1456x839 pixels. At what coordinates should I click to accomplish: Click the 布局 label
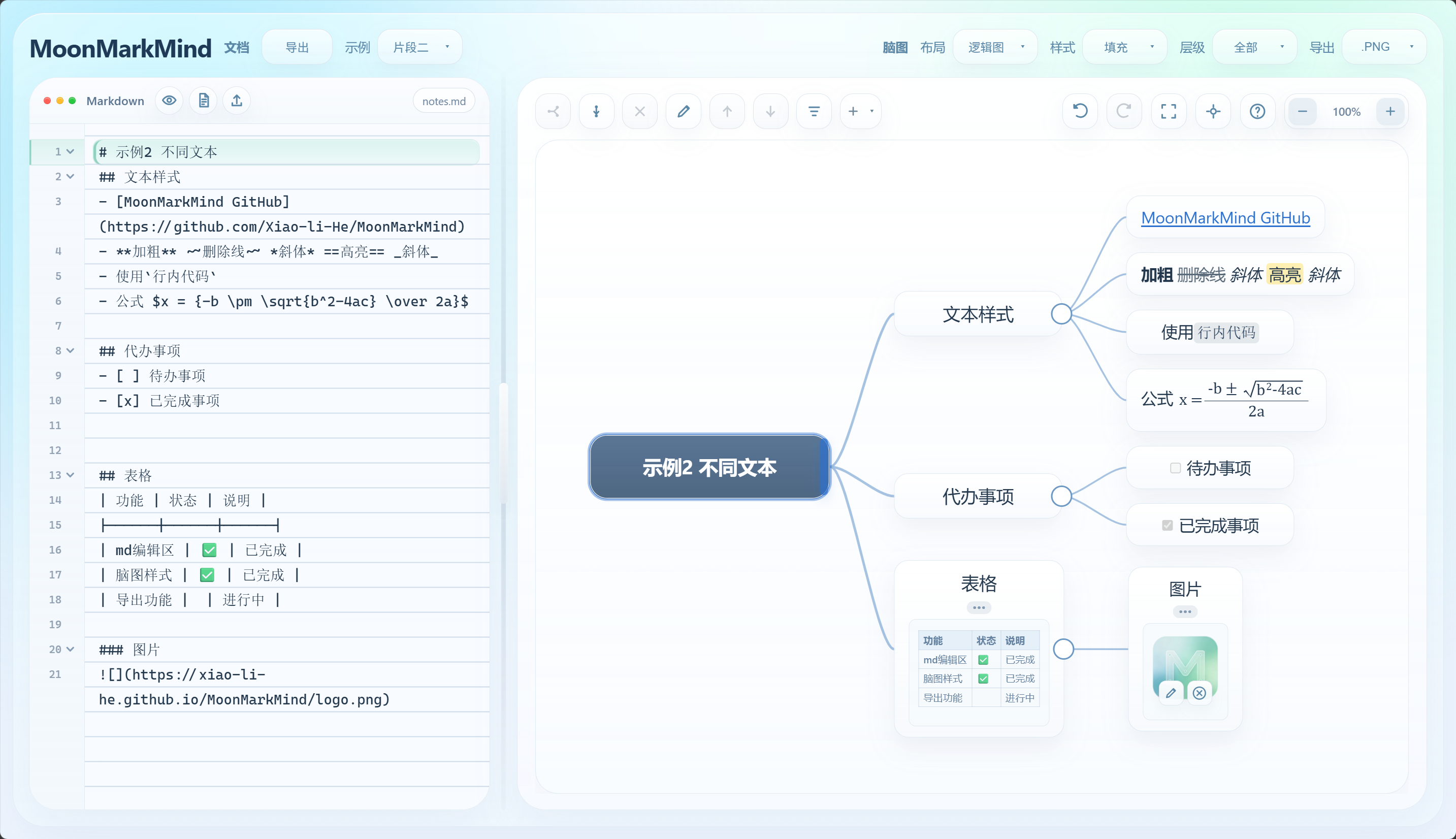[933, 47]
